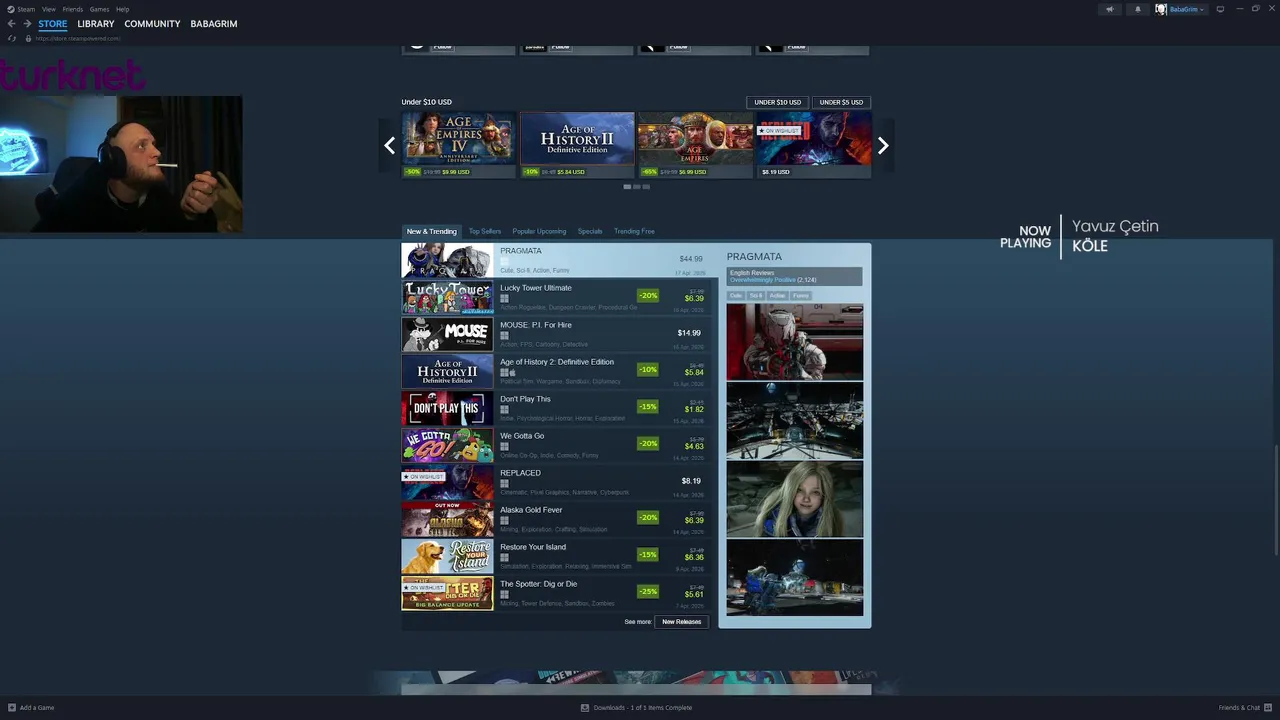Screen dimensions: 1280x720
Task: Open the Alaska Gold Fever list row
Action: click(556, 520)
